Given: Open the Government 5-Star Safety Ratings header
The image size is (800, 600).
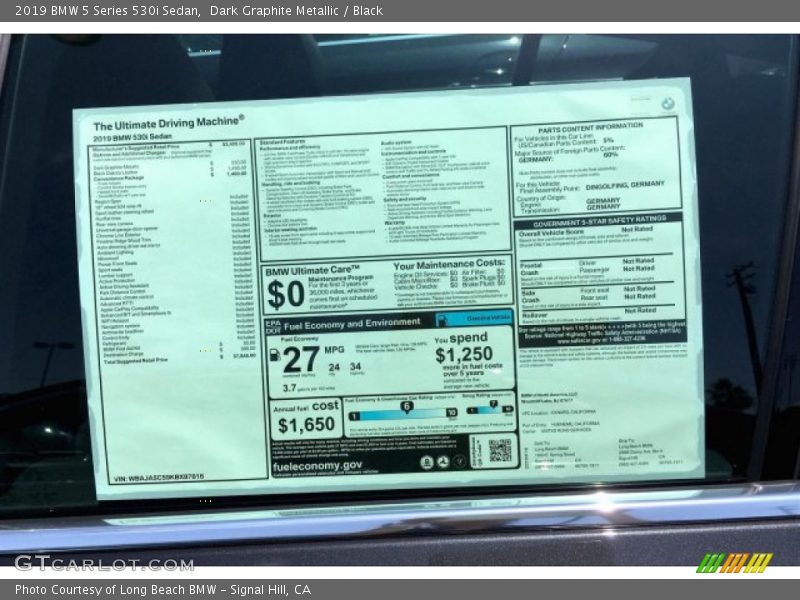Looking at the screenshot, I should 600,222.
